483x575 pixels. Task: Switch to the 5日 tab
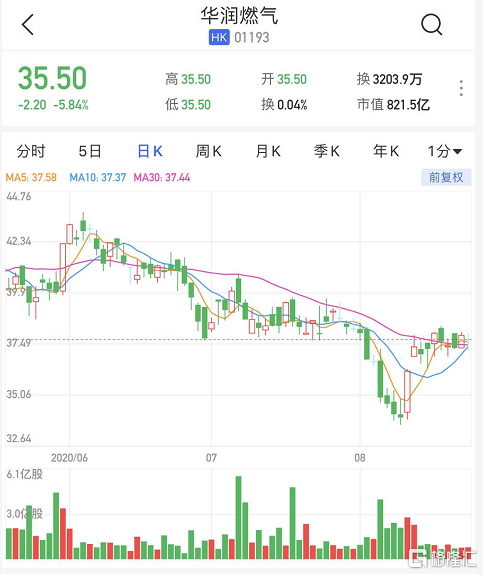pos(90,151)
